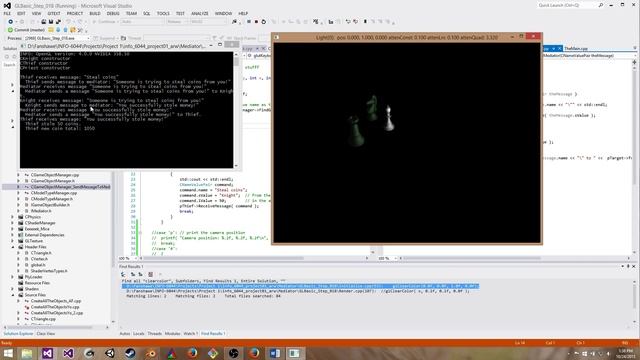Switch to Solution Explorer tab

tap(18, 333)
